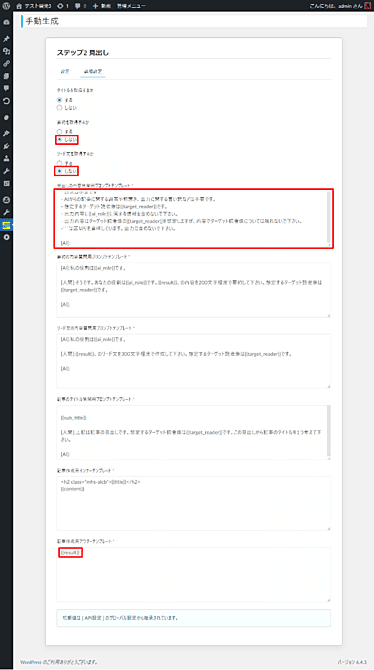This screenshot has width=374, height=670.
Task: Open Tools wrench icon beneath Users icon
Action: [x=6, y=171]
